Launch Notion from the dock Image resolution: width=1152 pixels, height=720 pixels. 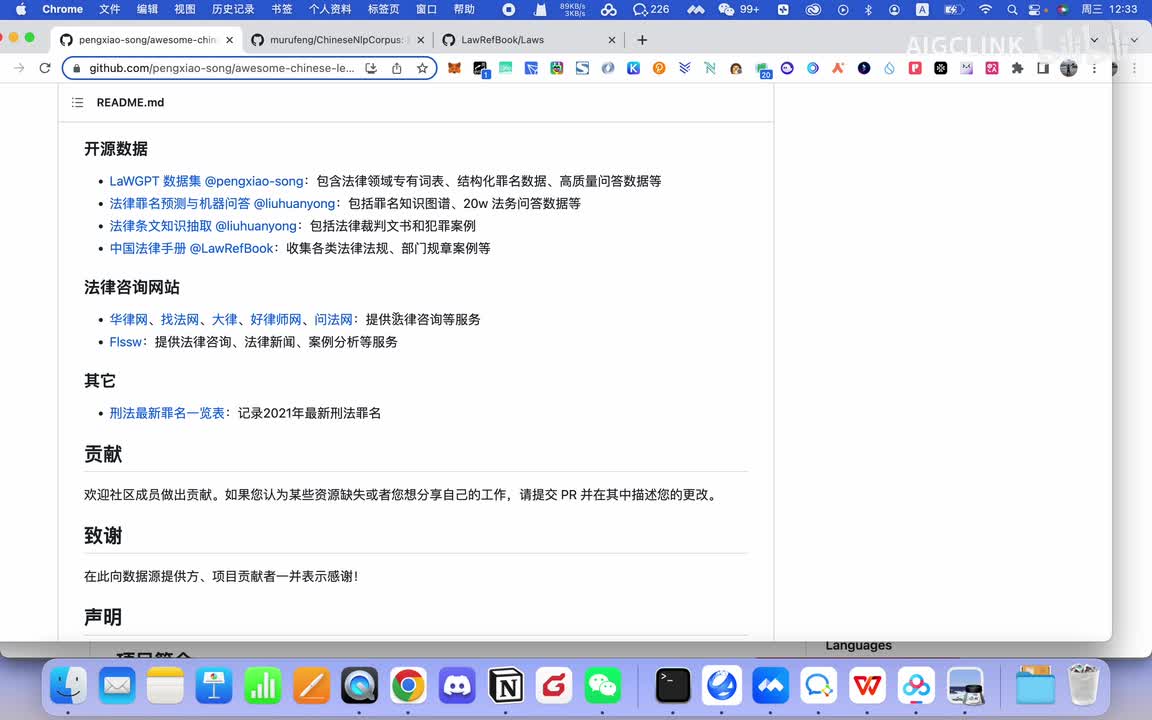[x=506, y=686]
